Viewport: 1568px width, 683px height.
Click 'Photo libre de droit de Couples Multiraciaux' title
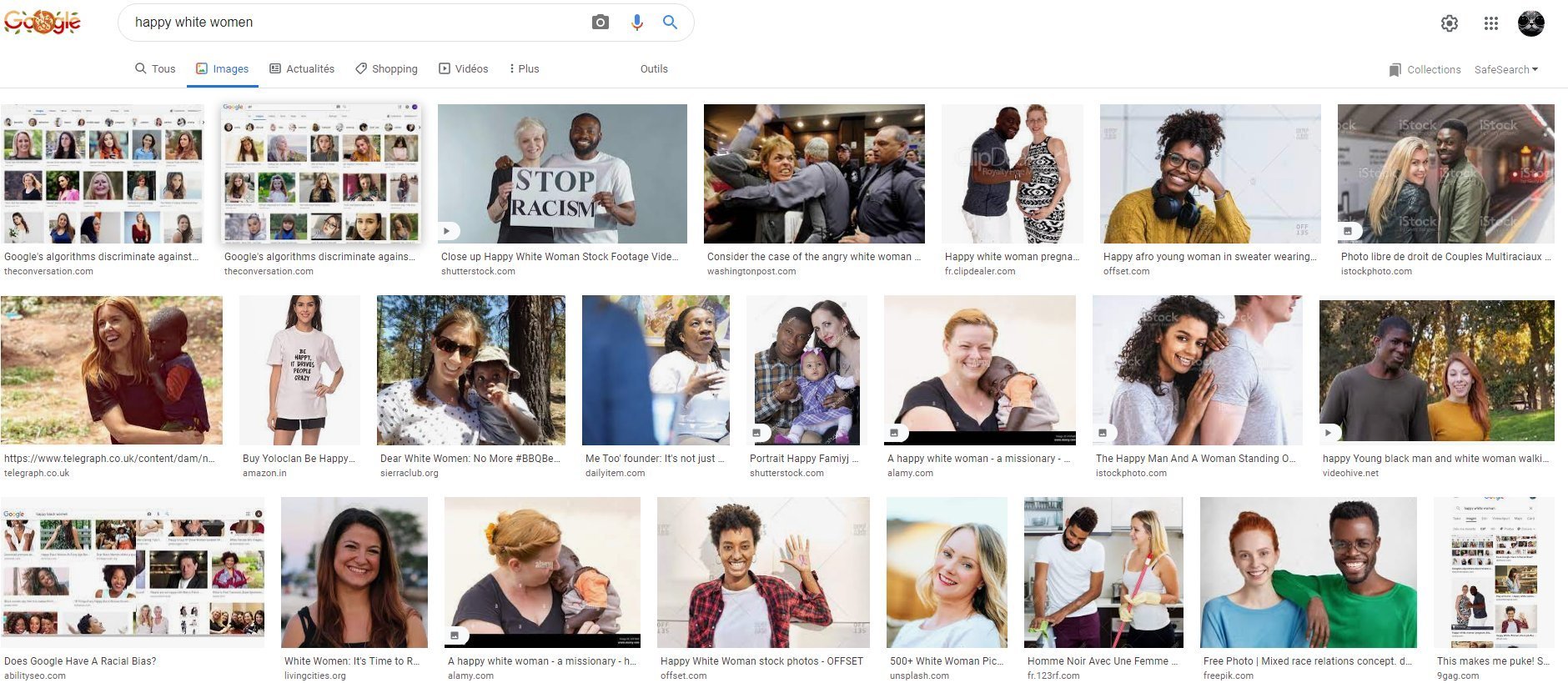pyautogui.click(x=1446, y=257)
